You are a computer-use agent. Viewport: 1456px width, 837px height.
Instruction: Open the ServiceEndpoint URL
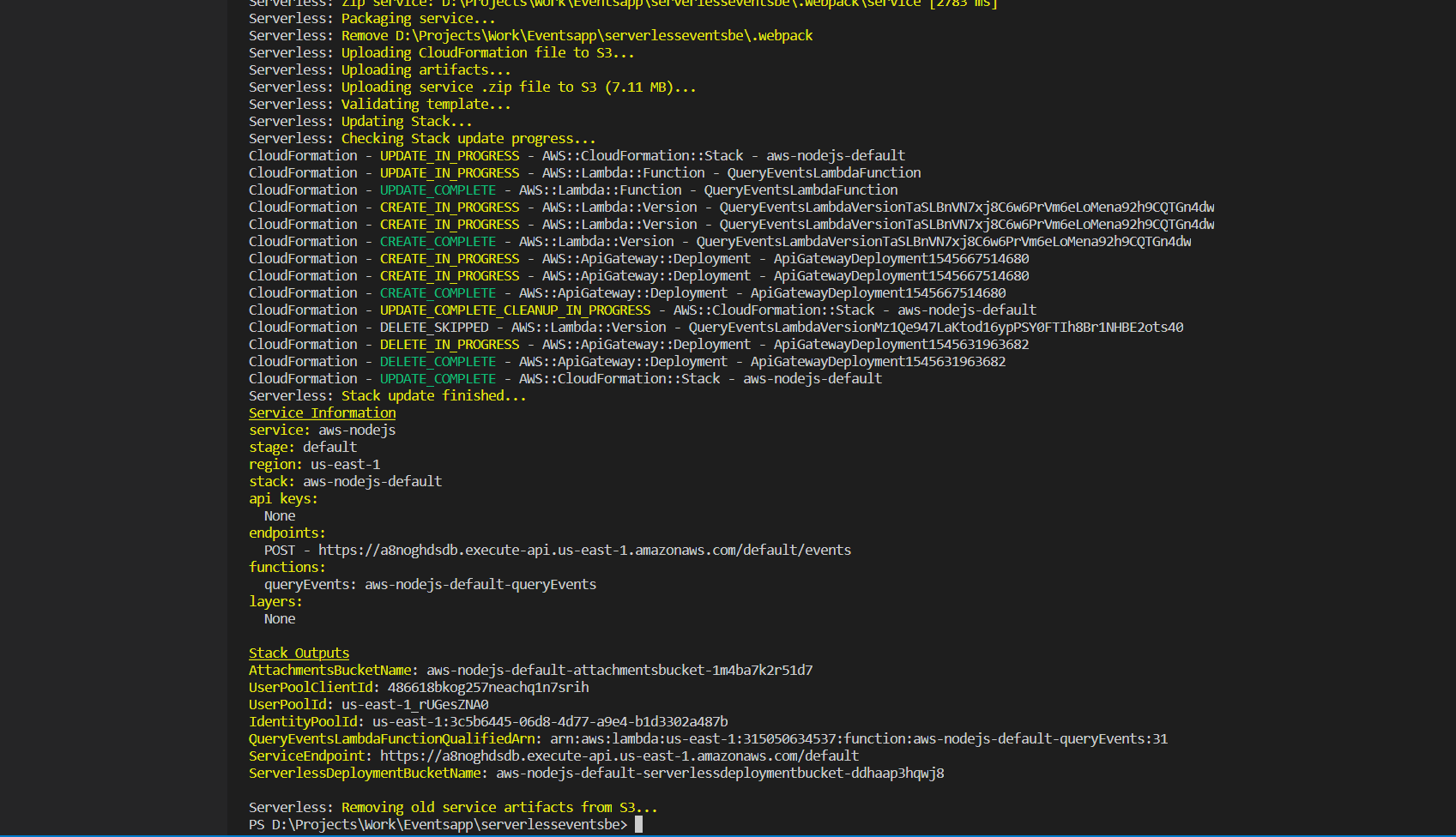tap(619, 756)
